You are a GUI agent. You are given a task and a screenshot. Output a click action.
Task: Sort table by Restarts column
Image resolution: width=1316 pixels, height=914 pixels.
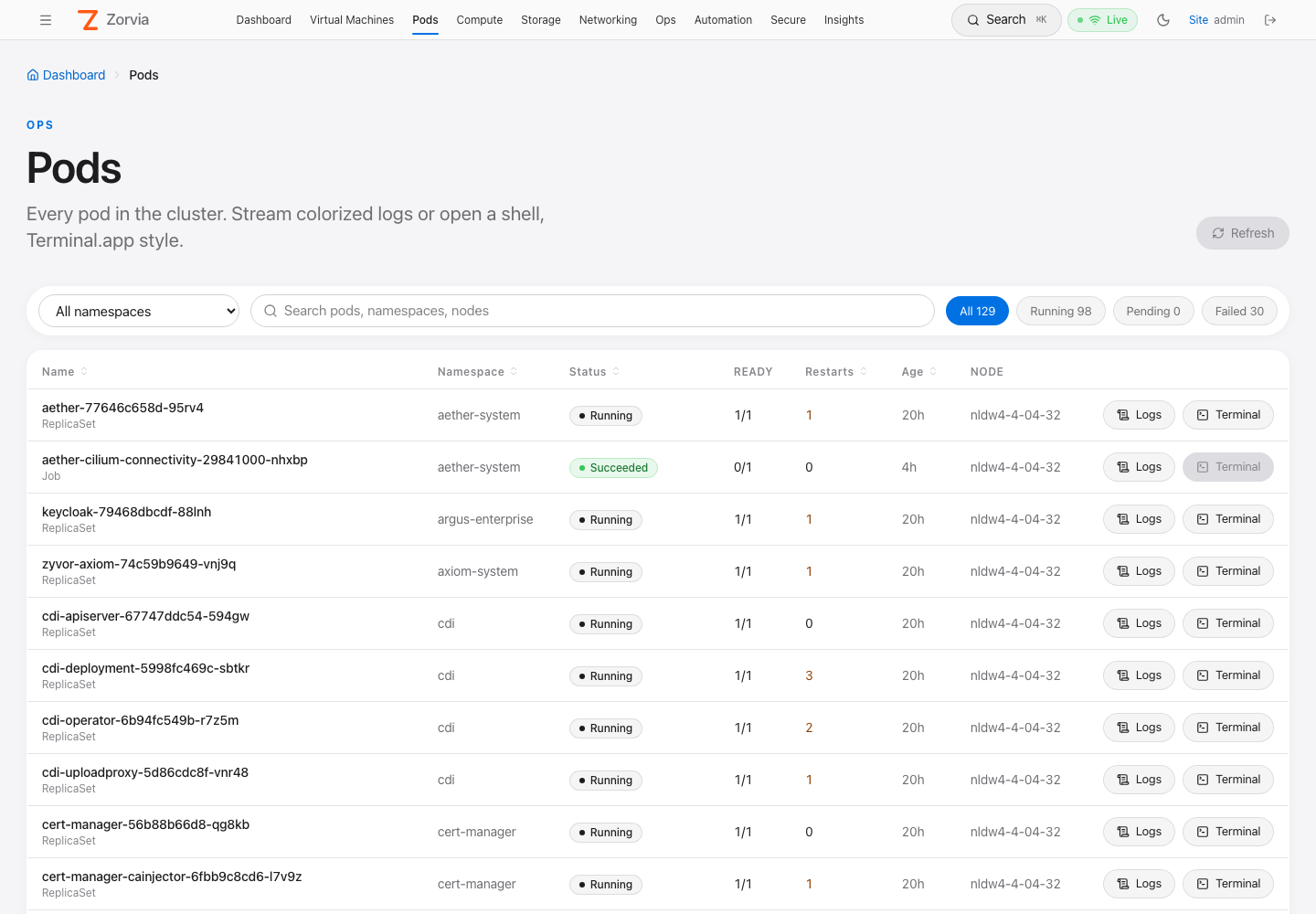tap(836, 372)
